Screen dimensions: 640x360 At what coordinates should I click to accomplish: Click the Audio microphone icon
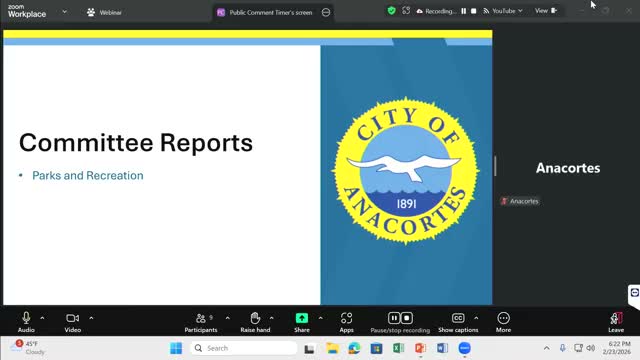(x=26, y=318)
